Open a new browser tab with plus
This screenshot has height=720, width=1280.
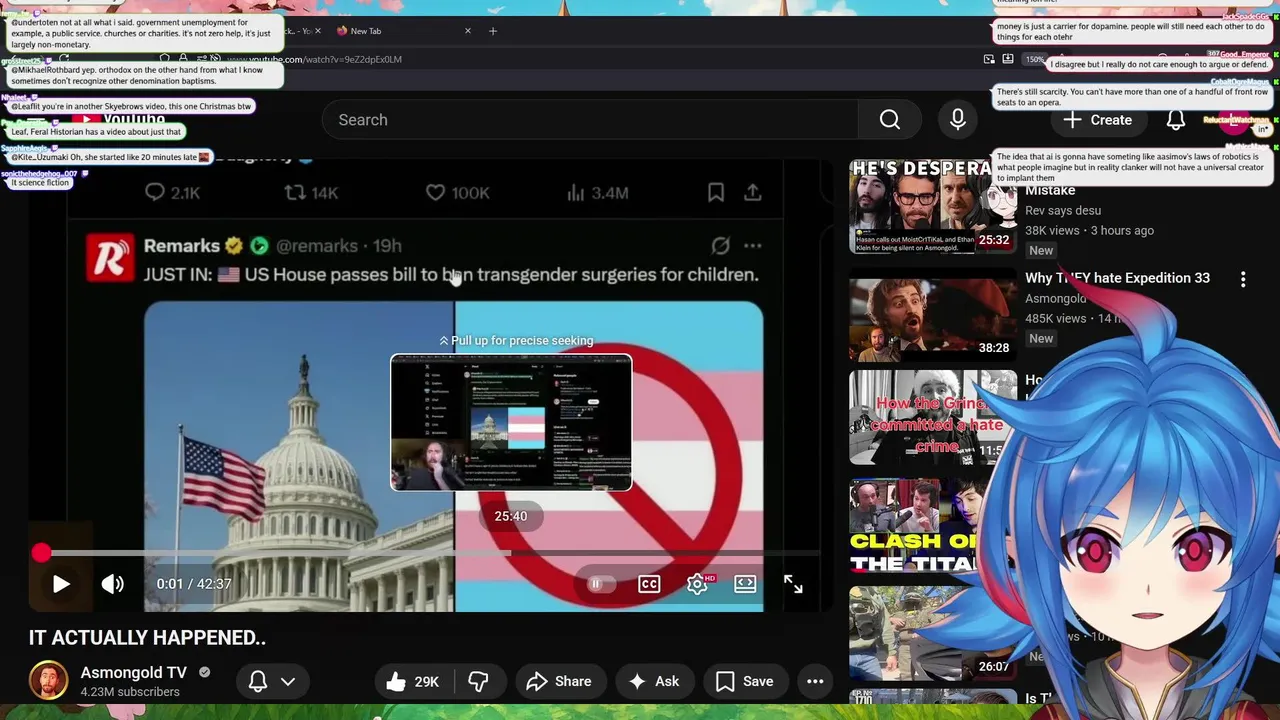[493, 31]
